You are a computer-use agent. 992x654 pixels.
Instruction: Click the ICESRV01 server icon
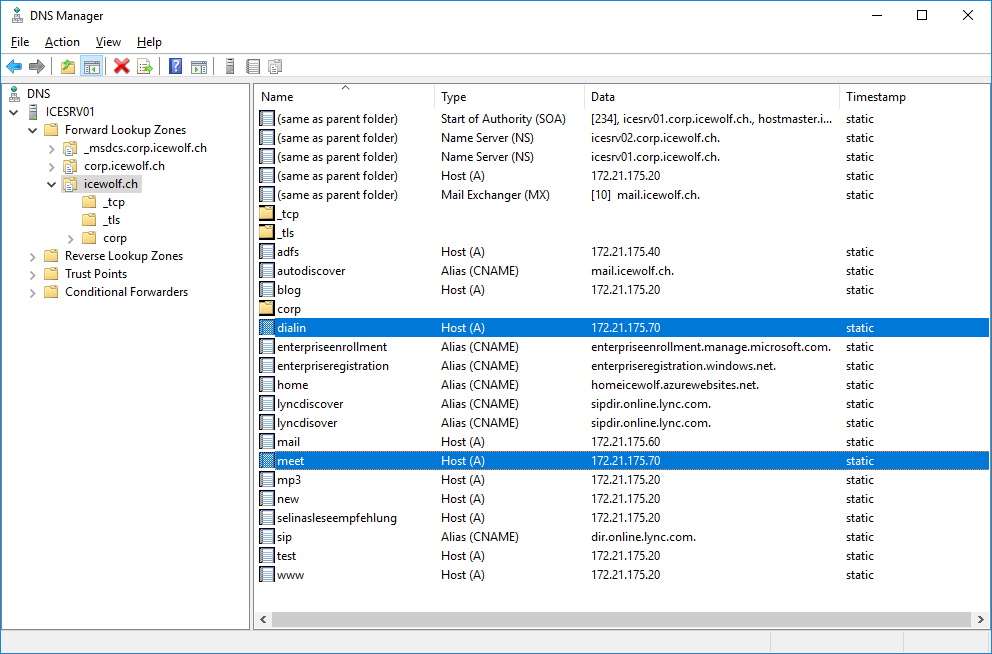(34, 112)
